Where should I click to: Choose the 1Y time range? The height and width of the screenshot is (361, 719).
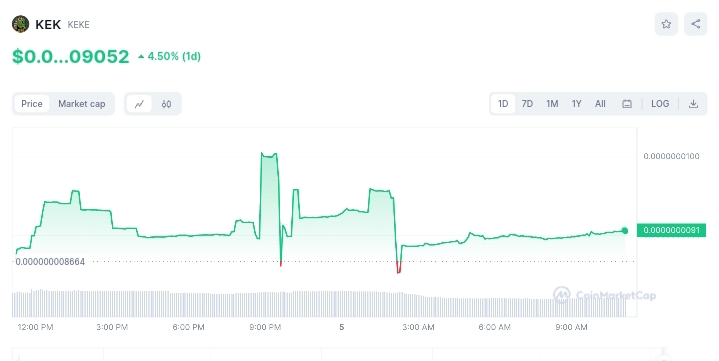(x=576, y=104)
